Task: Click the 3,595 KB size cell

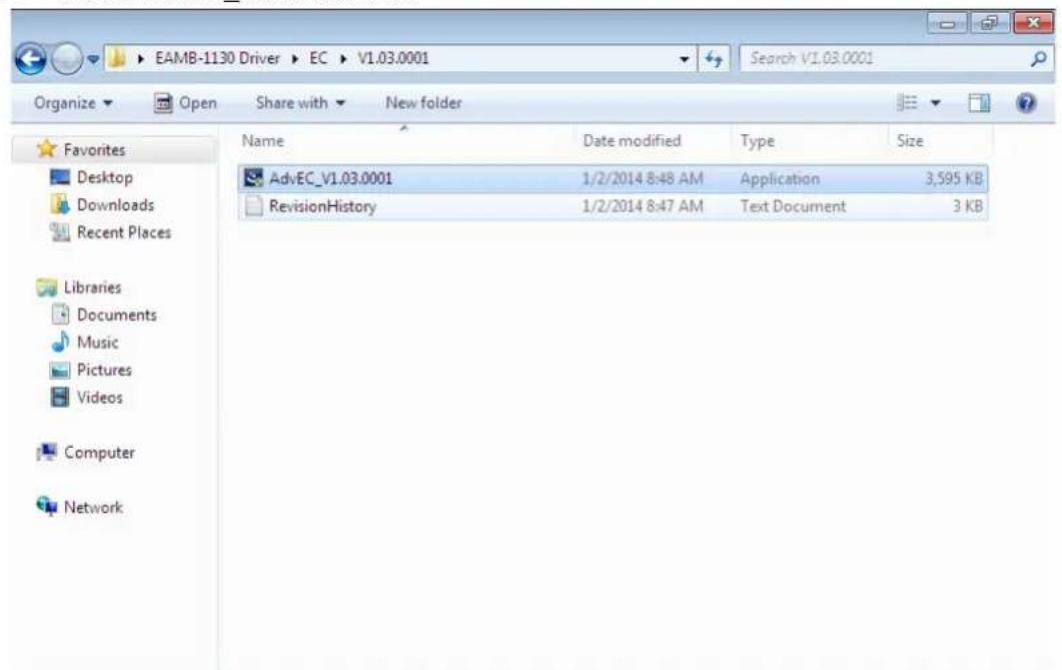Action: pos(954,179)
